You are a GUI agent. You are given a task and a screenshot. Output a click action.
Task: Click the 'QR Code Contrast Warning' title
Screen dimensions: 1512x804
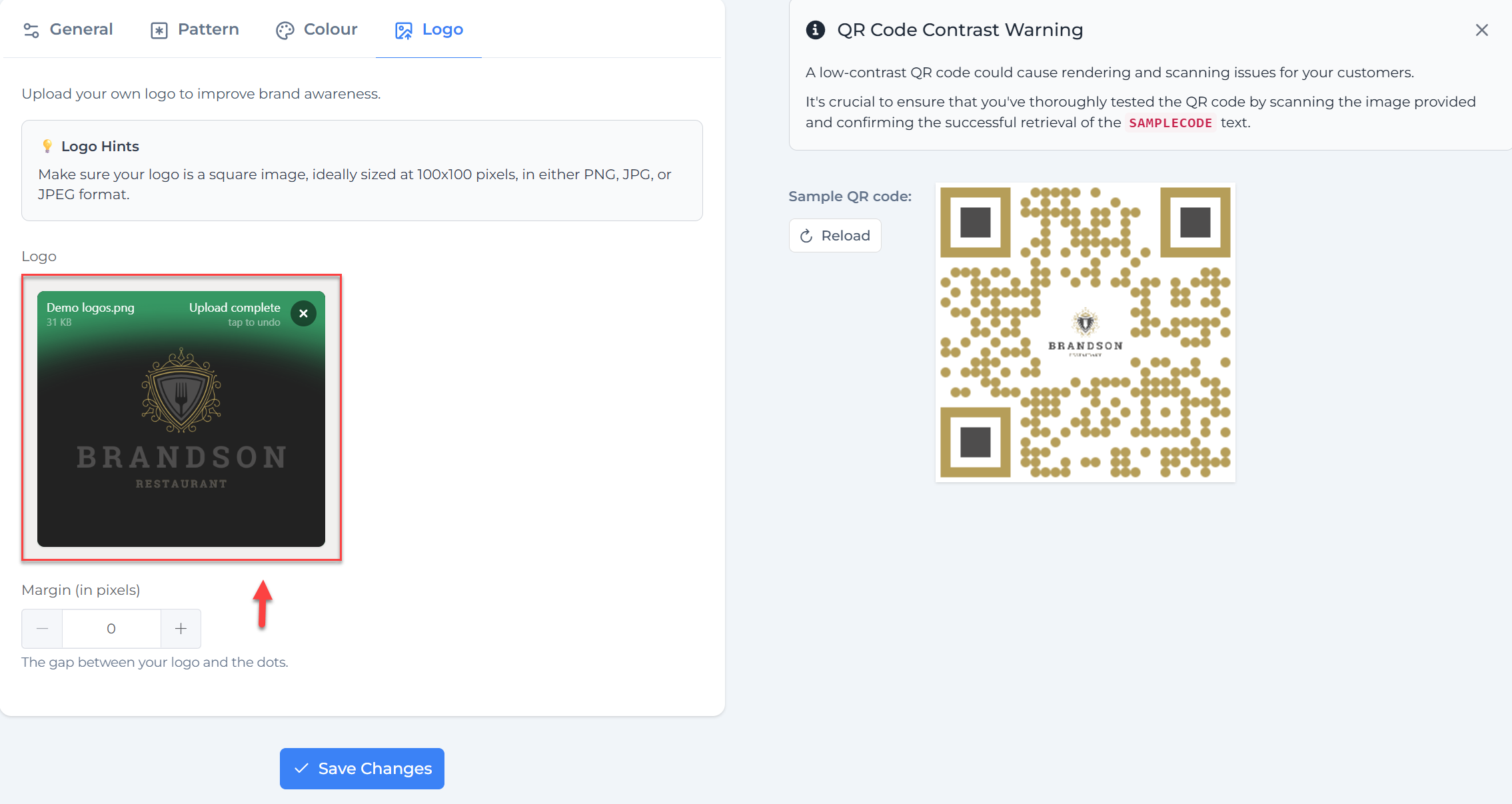tap(960, 30)
